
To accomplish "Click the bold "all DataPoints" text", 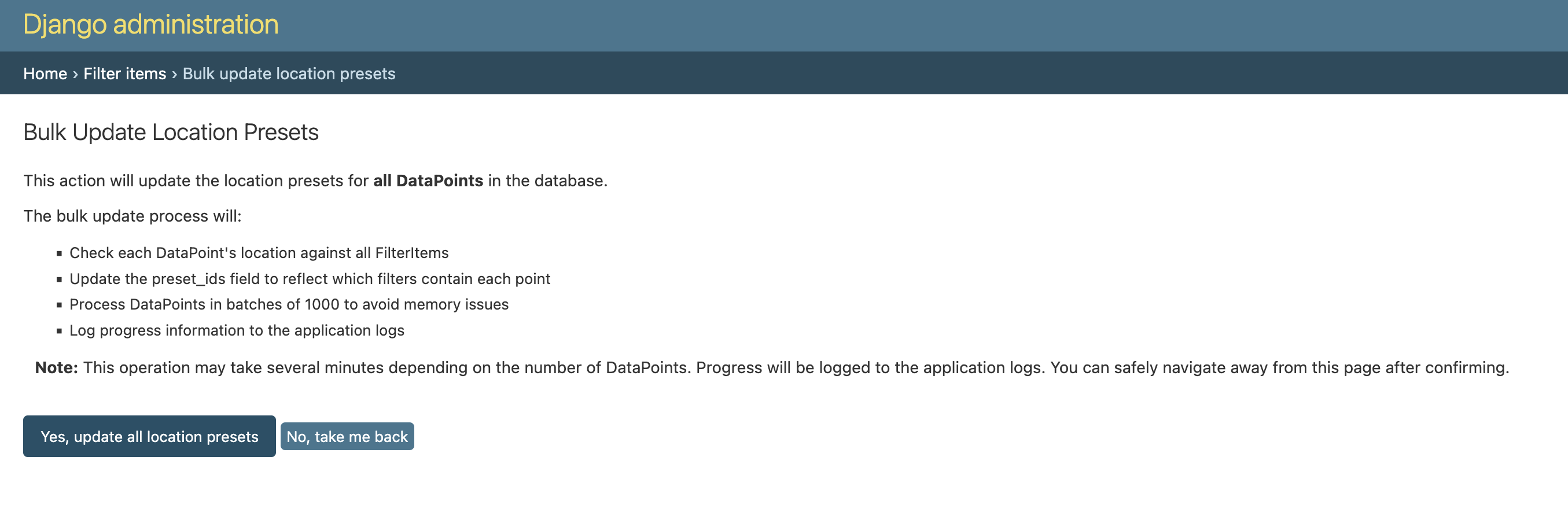I will (428, 181).
